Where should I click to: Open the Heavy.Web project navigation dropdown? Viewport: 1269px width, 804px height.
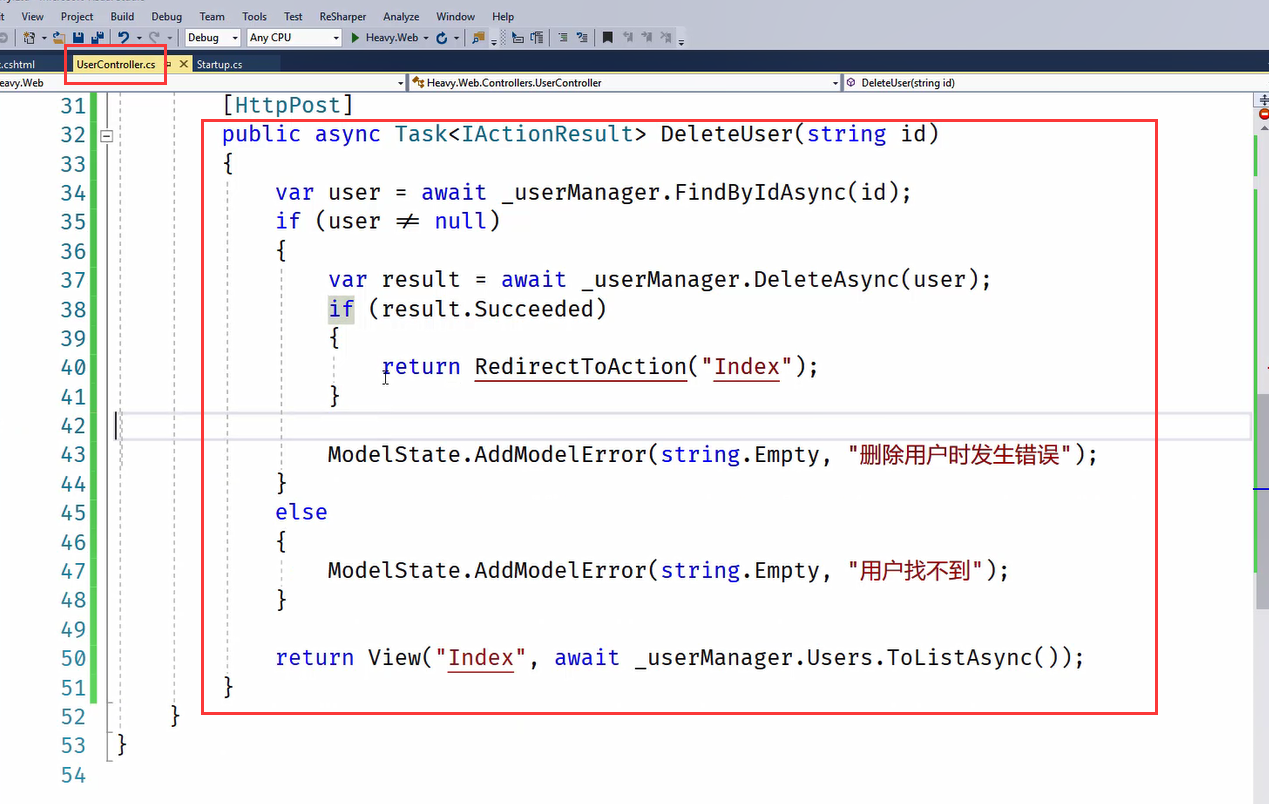(x=203, y=83)
